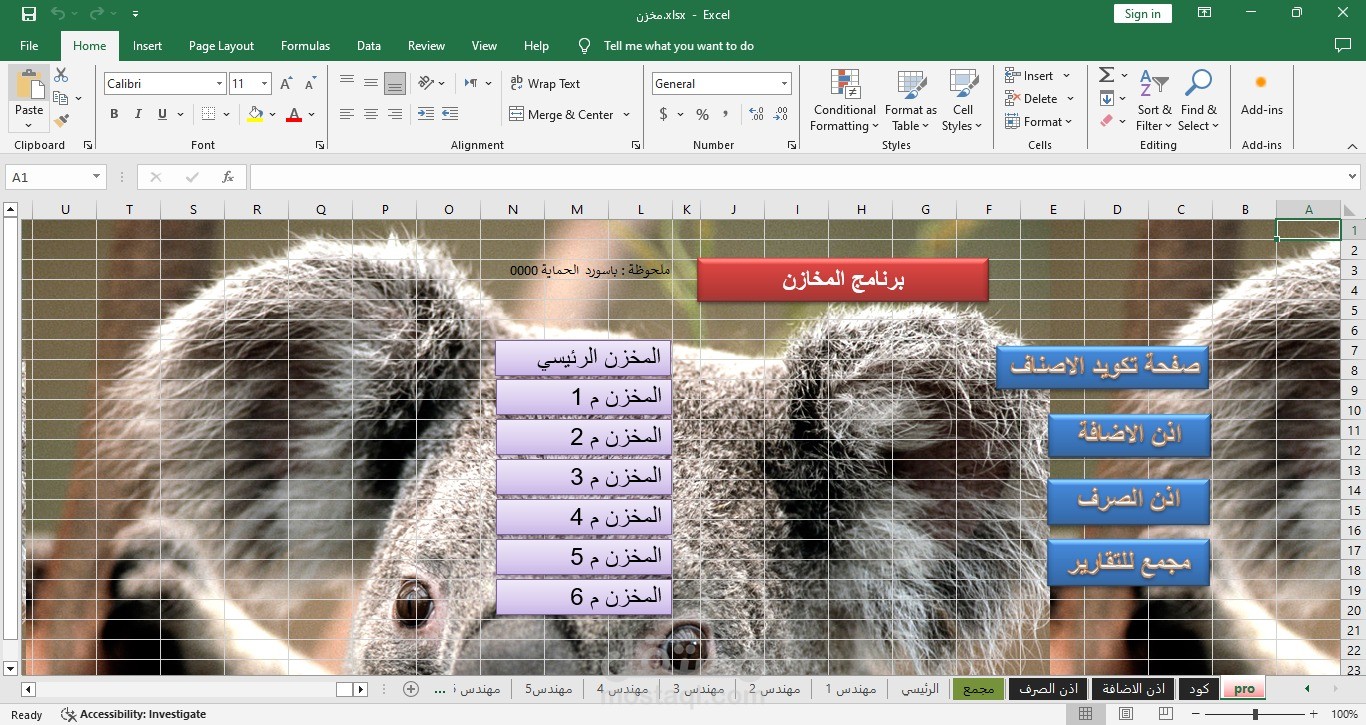1366x725 pixels.
Task: Switch to Page Layout view in status bar
Action: (1126, 714)
